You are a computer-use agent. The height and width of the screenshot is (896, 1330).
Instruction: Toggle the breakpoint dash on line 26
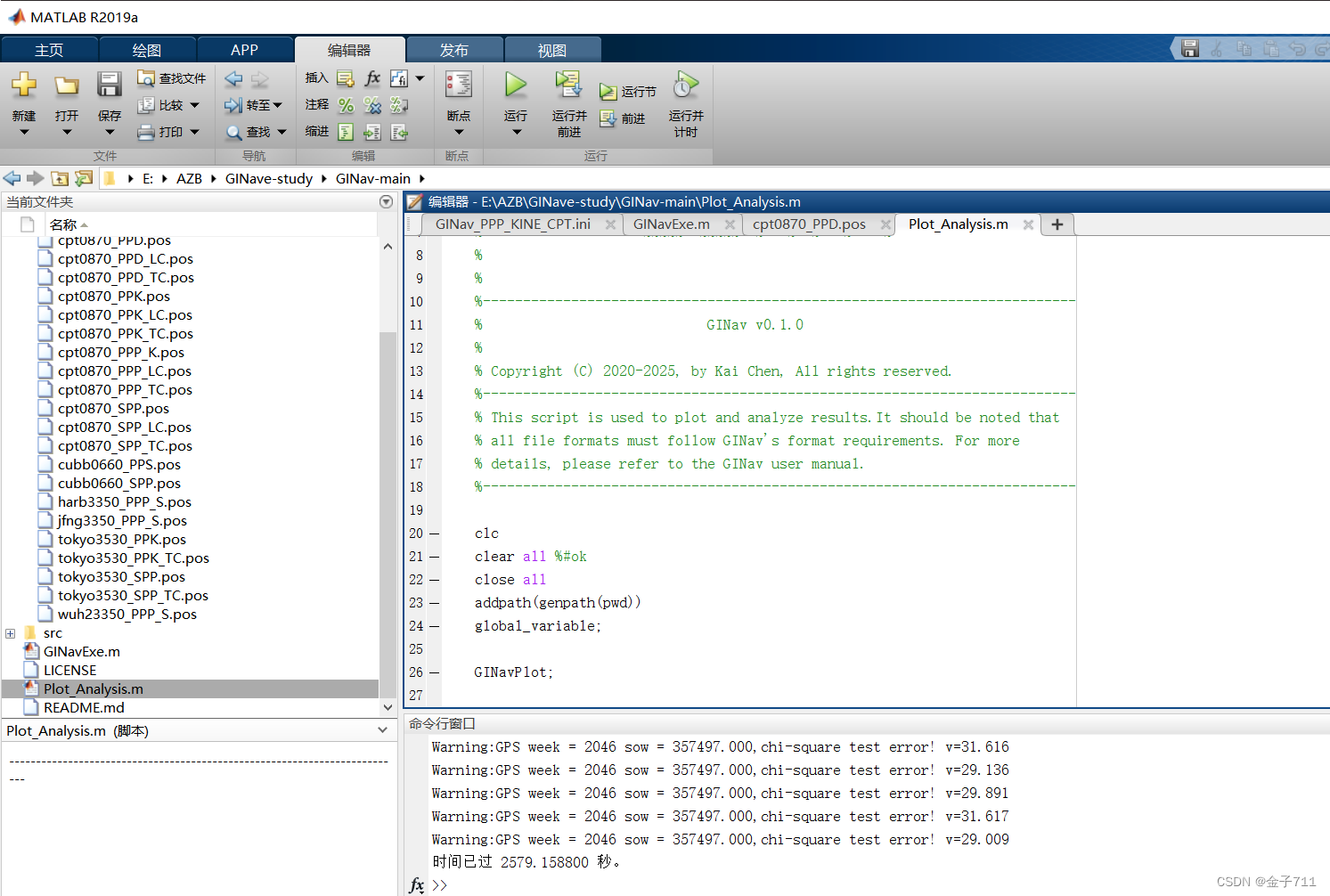(x=434, y=672)
